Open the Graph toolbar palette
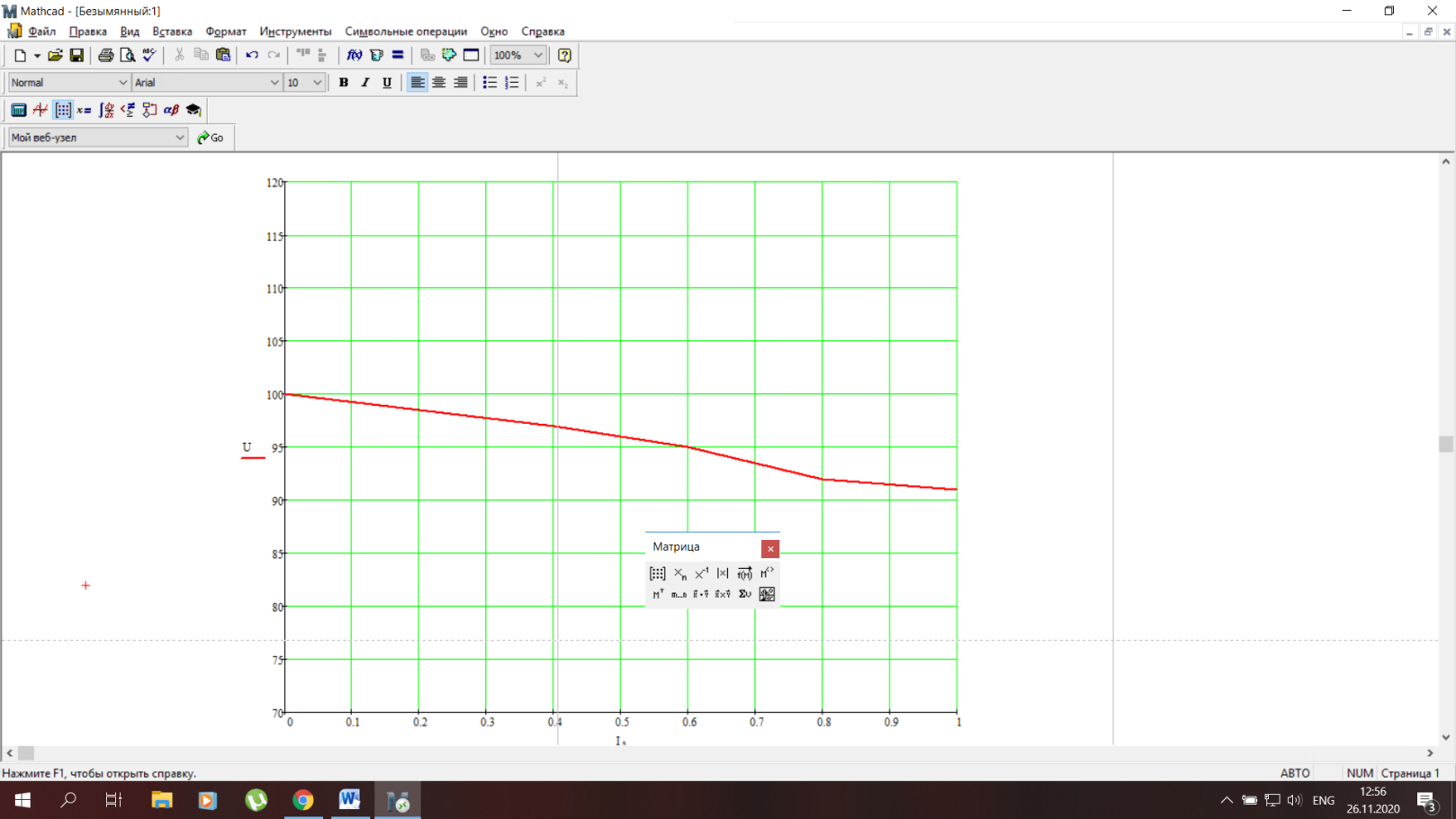Viewport: 1456px width, 819px height. [40, 110]
